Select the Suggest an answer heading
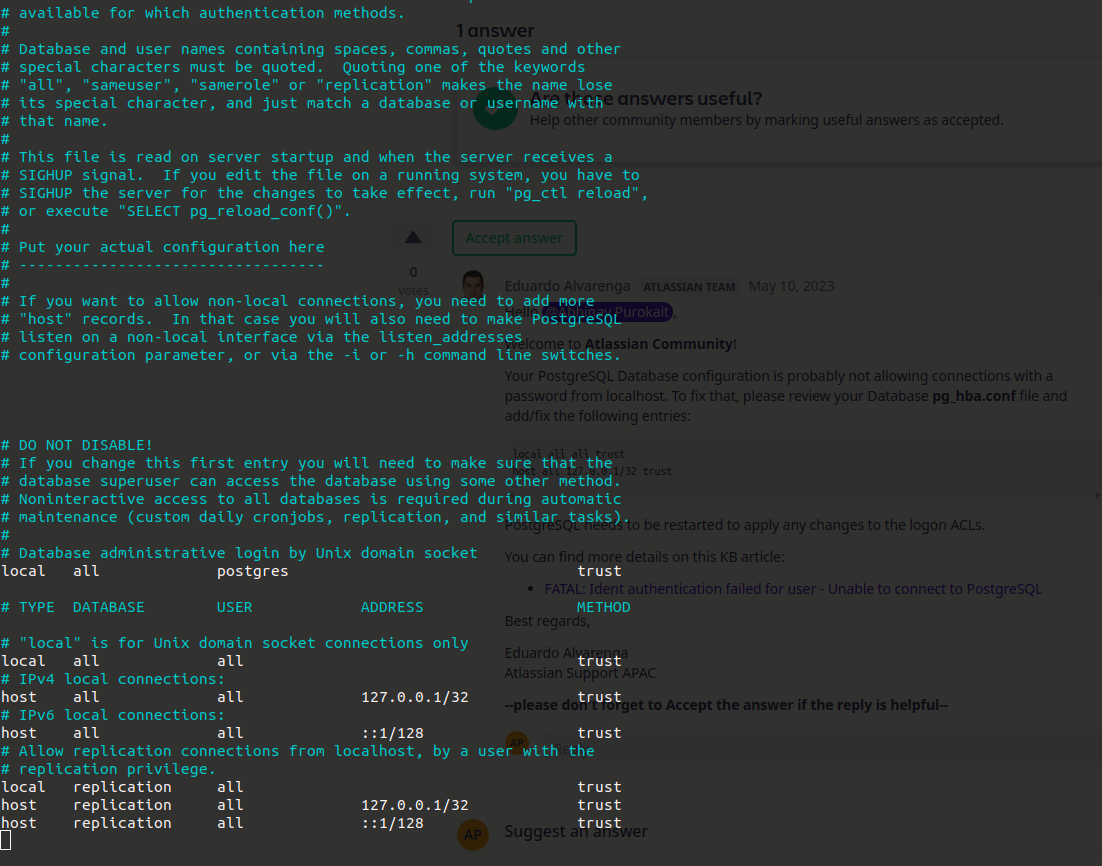The height and width of the screenshot is (866, 1102). click(576, 831)
